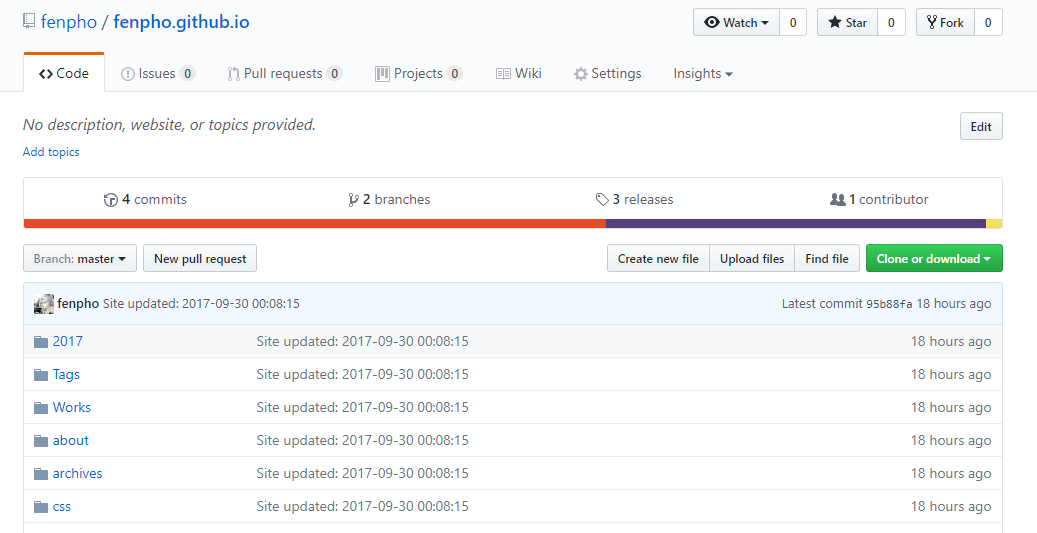Click the watchers count next to Watch
Viewport: 1037px width, 533px height.
pos(793,22)
